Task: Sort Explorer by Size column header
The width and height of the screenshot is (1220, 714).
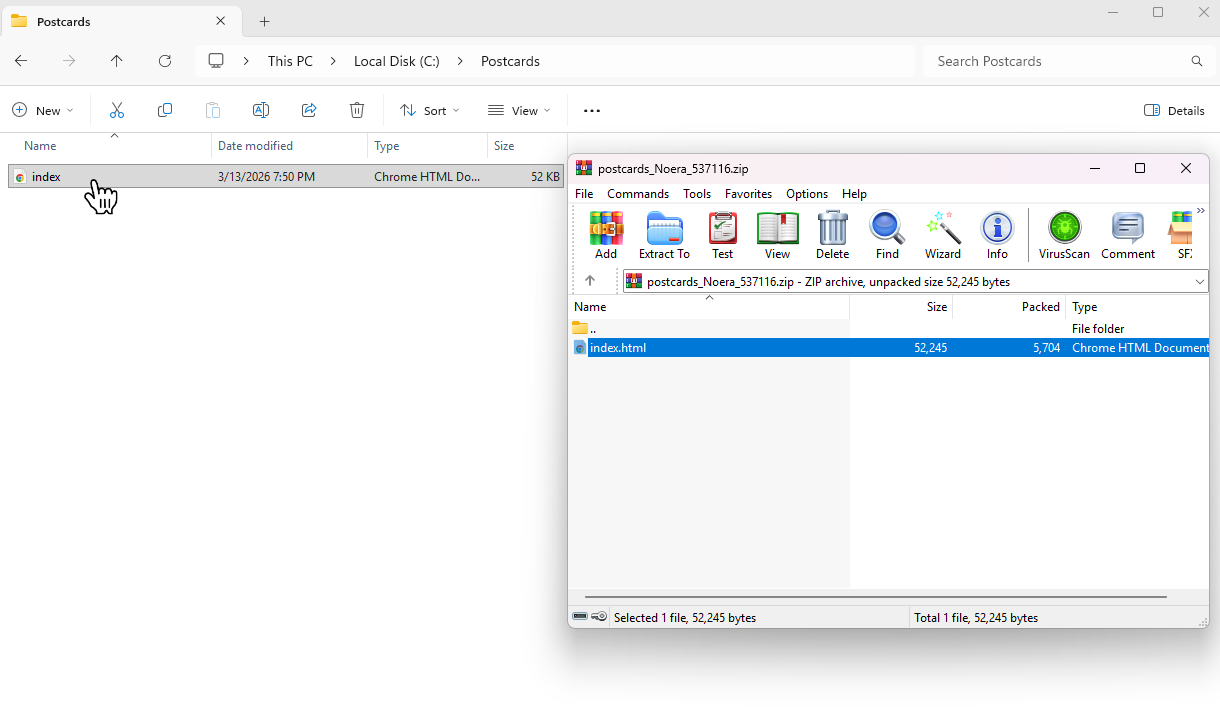Action: tap(527, 146)
